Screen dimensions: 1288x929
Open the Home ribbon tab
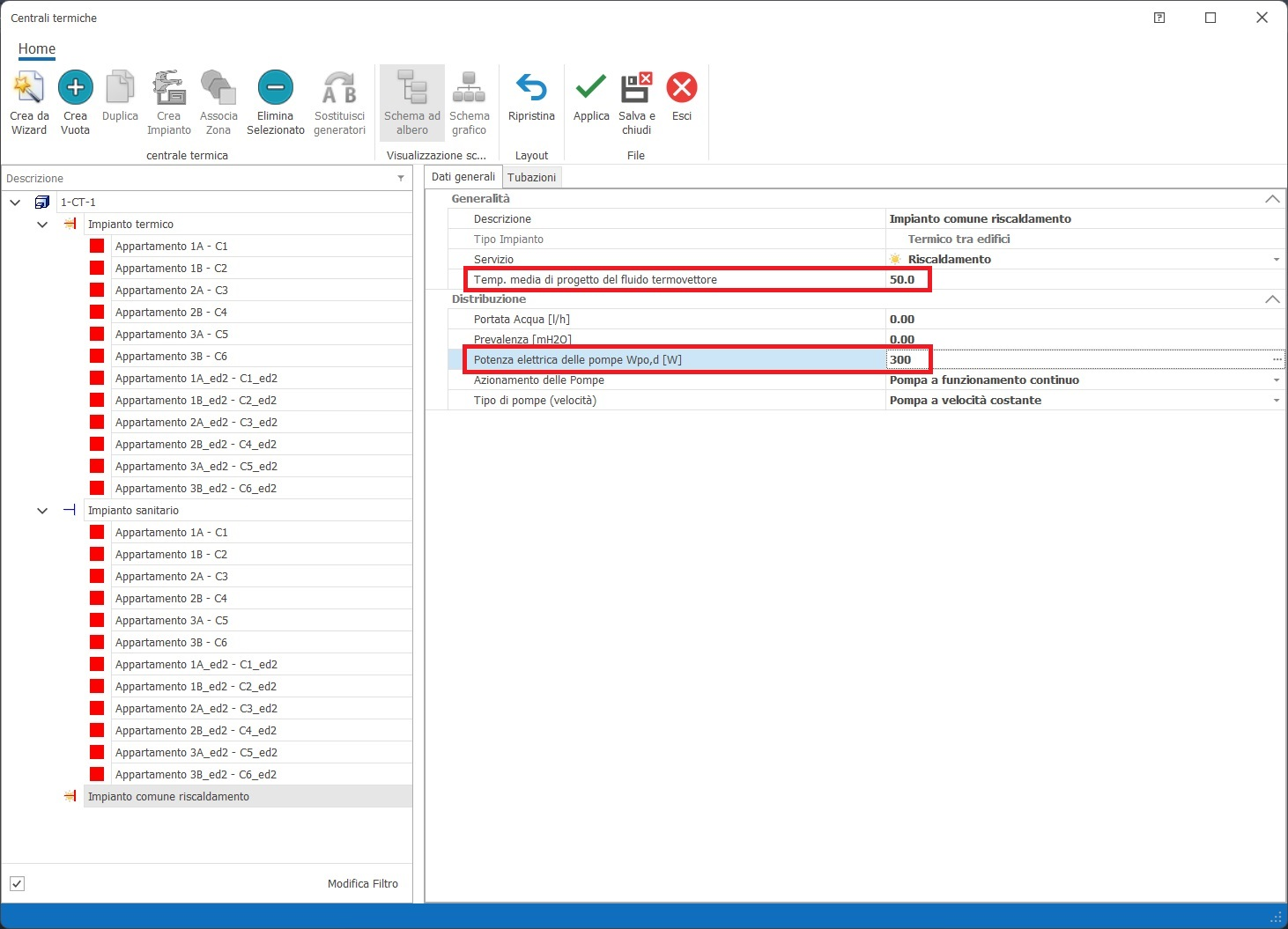pos(37,49)
